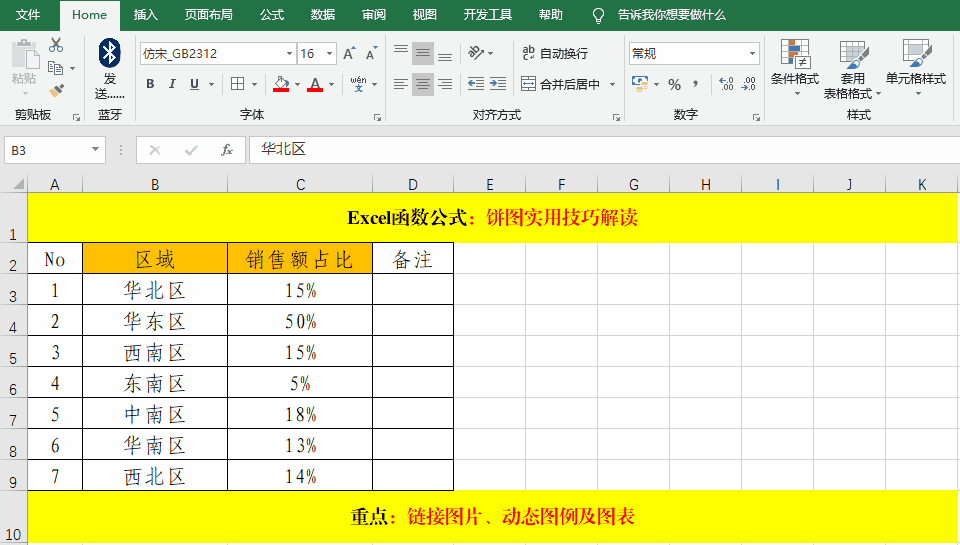Open the number format dropdown 常规
This screenshot has width=960, height=545.
(752, 54)
